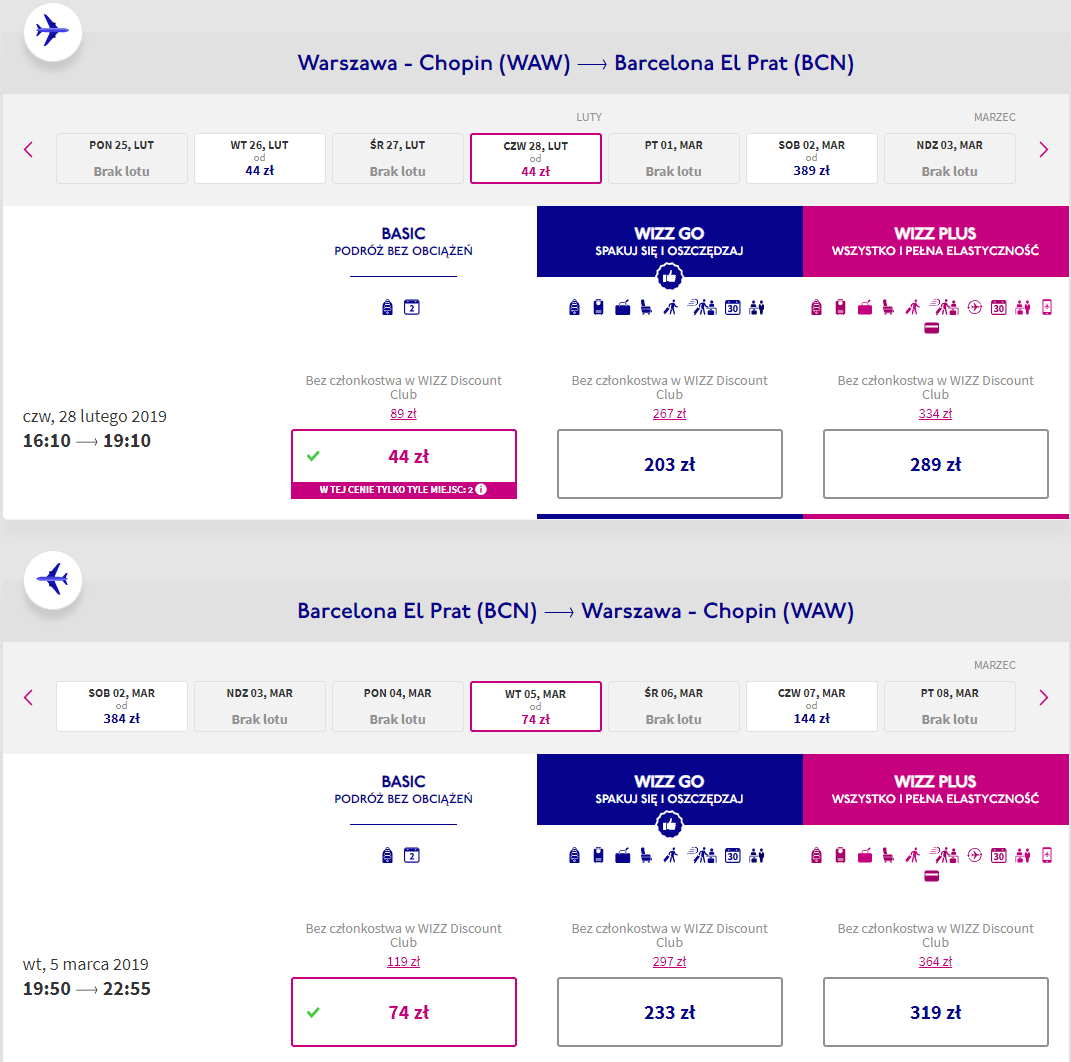Show earlier return dates with left chevron
This screenshot has height=1062, width=1071.
pos(28,697)
